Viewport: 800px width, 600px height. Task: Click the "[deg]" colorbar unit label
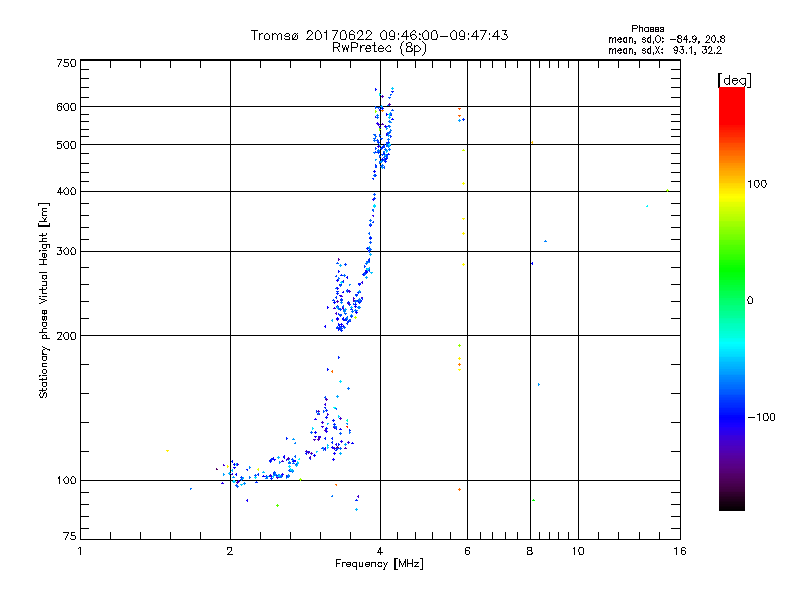click(734, 79)
